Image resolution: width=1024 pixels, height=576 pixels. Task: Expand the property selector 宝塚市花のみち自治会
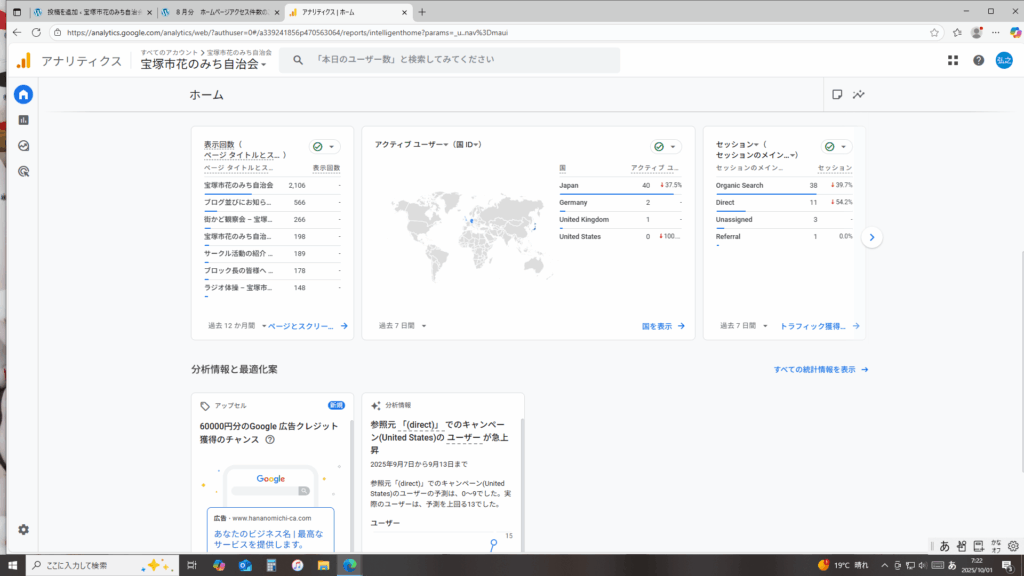(x=204, y=64)
